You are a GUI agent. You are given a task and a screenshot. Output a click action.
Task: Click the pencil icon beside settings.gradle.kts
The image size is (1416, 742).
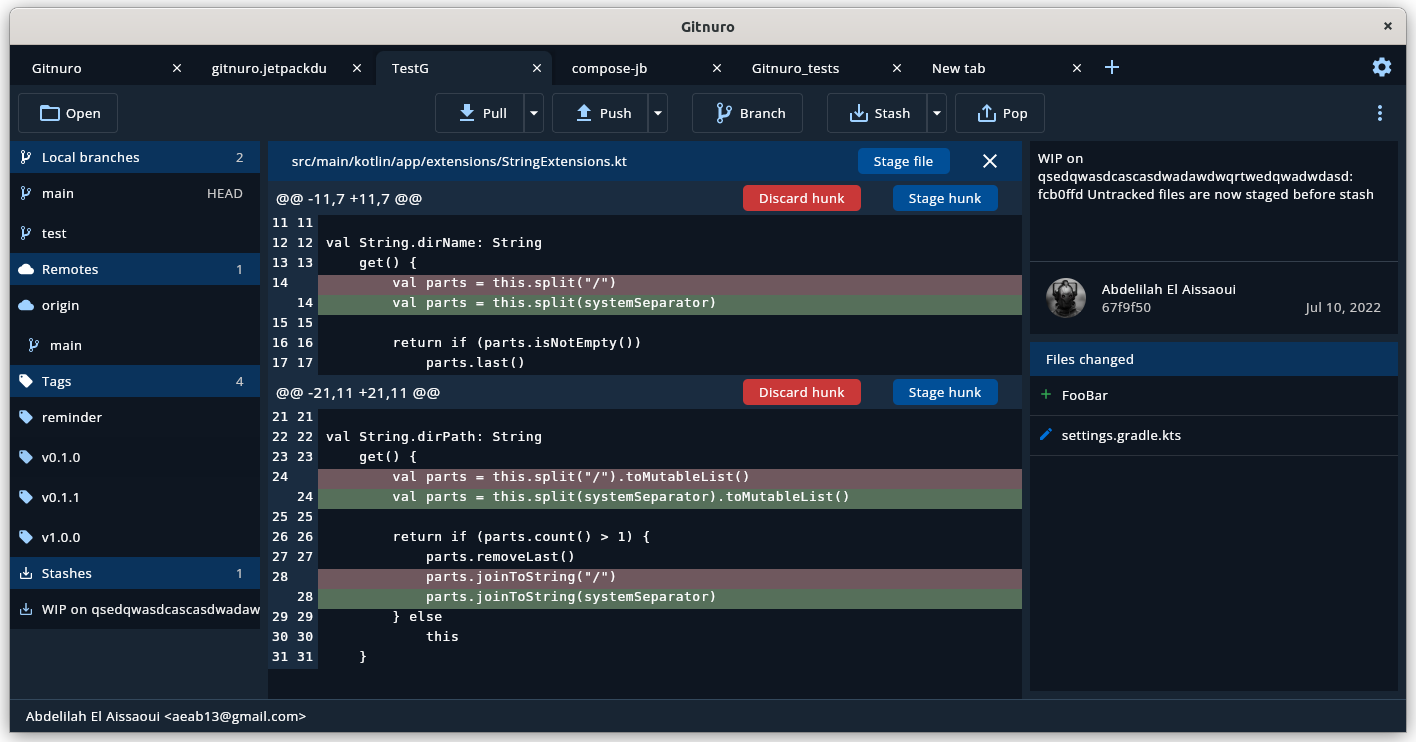(x=1046, y=435)
